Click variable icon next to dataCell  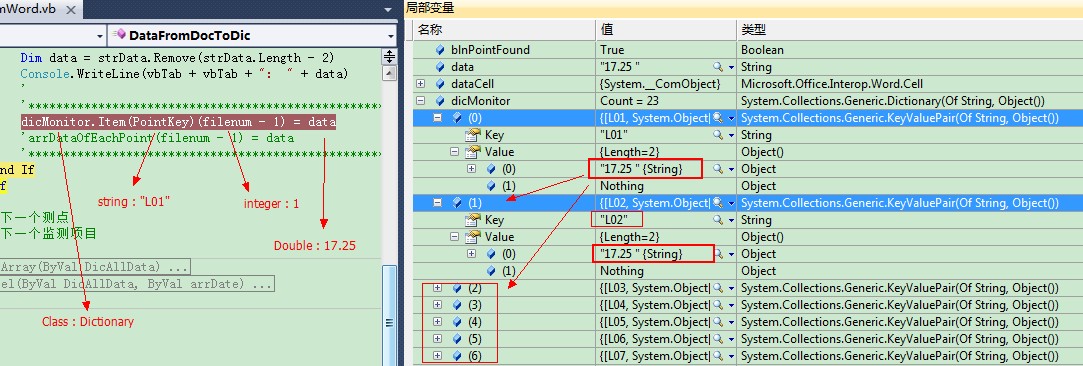click(x=440, y=84)
